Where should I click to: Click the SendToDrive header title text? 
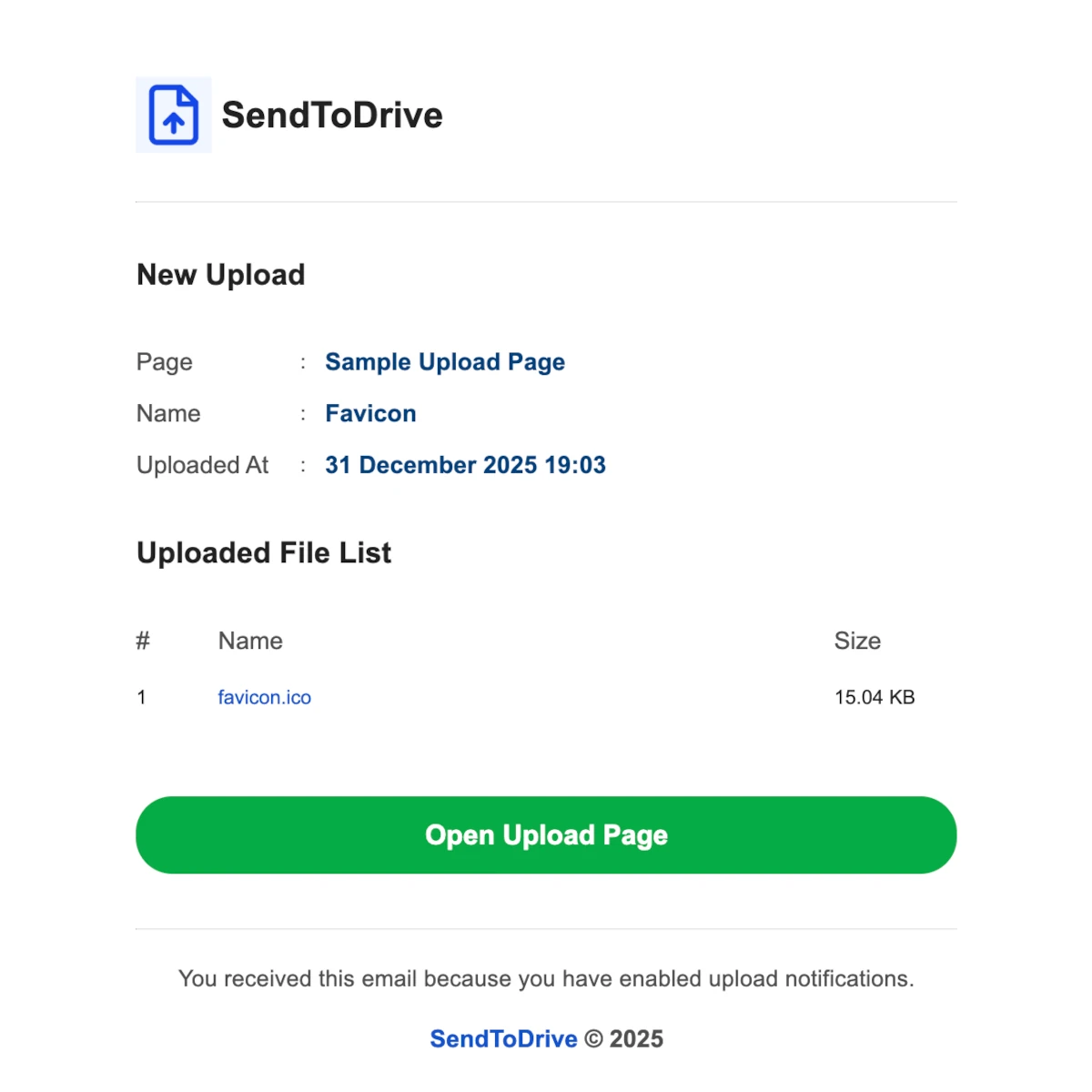tap(332, 116)
